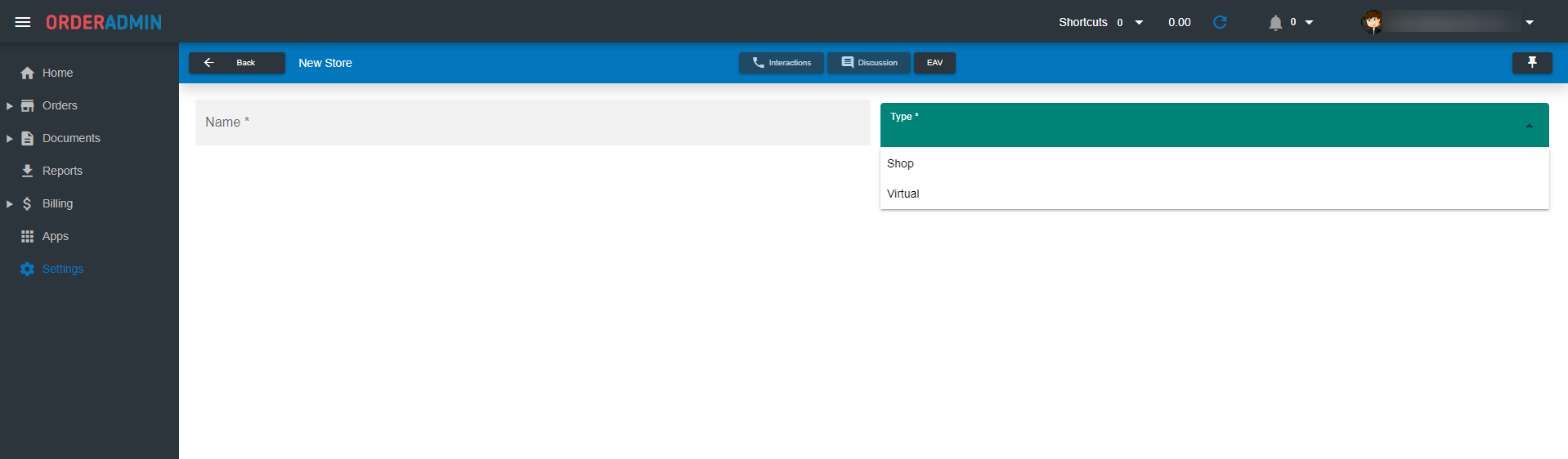Click the Documents file icon
This screenshot has height=459, width=1568.
pyautogui.click(x=27, y=138)
